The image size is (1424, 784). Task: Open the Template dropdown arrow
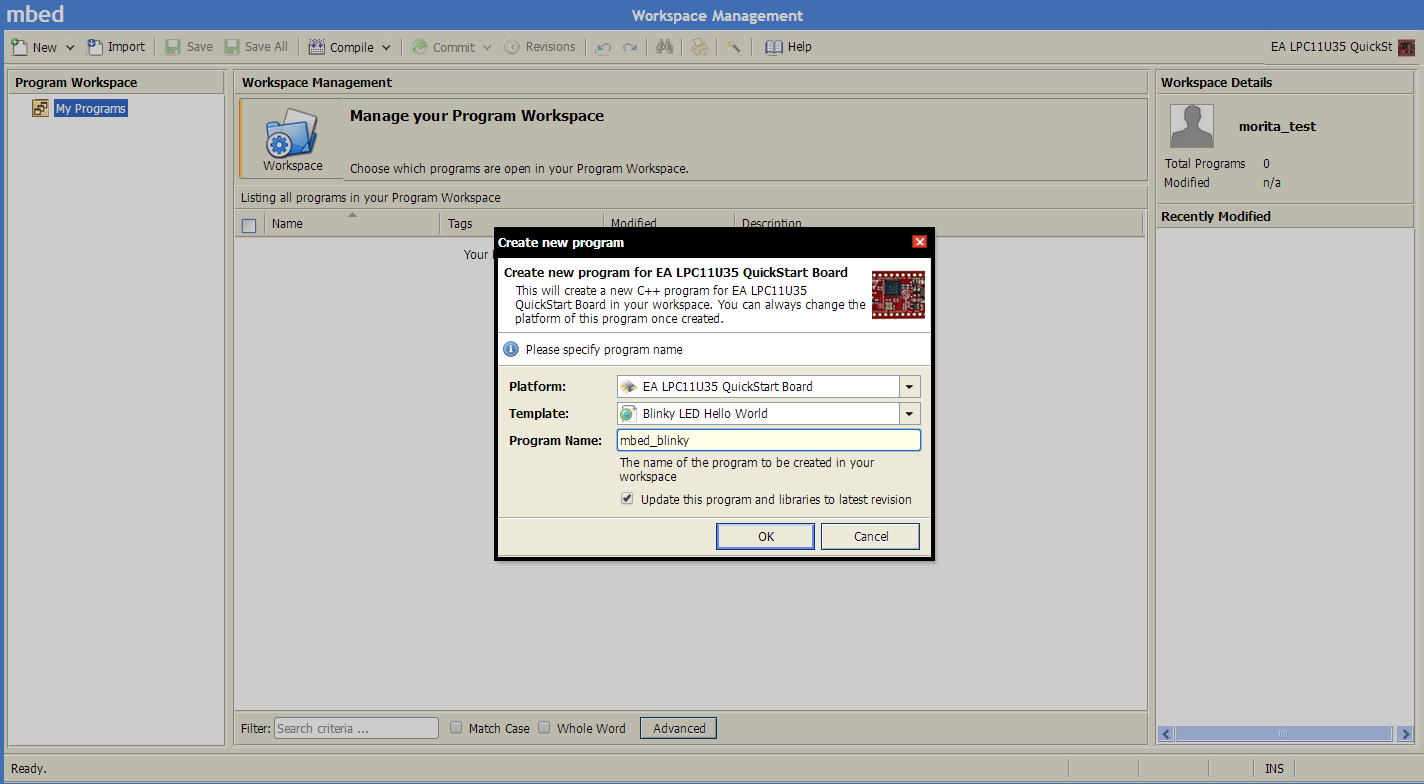pyautogui.click(x=909, y=413)
